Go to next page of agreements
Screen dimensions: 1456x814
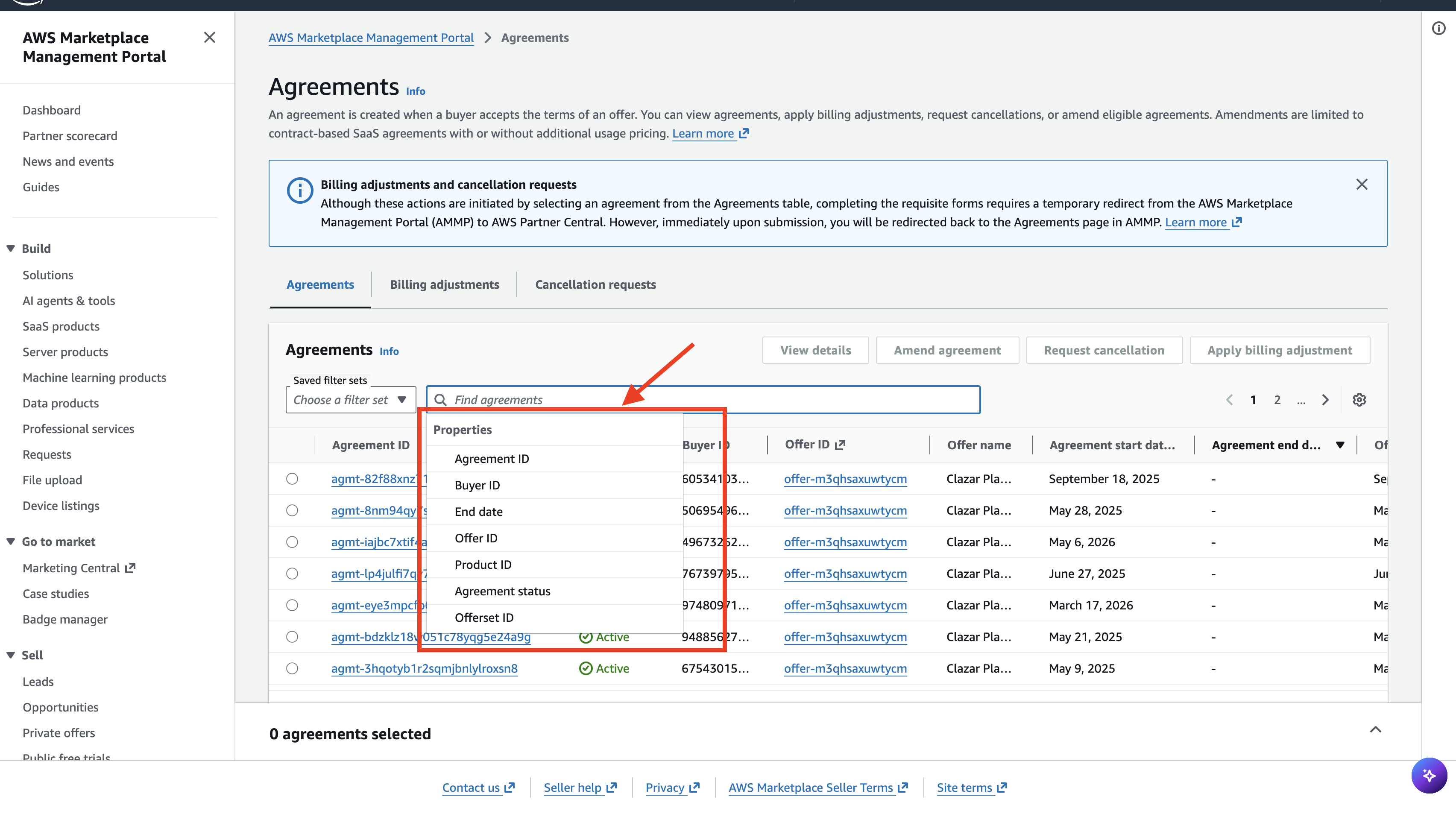click(x=1325, y=400)
